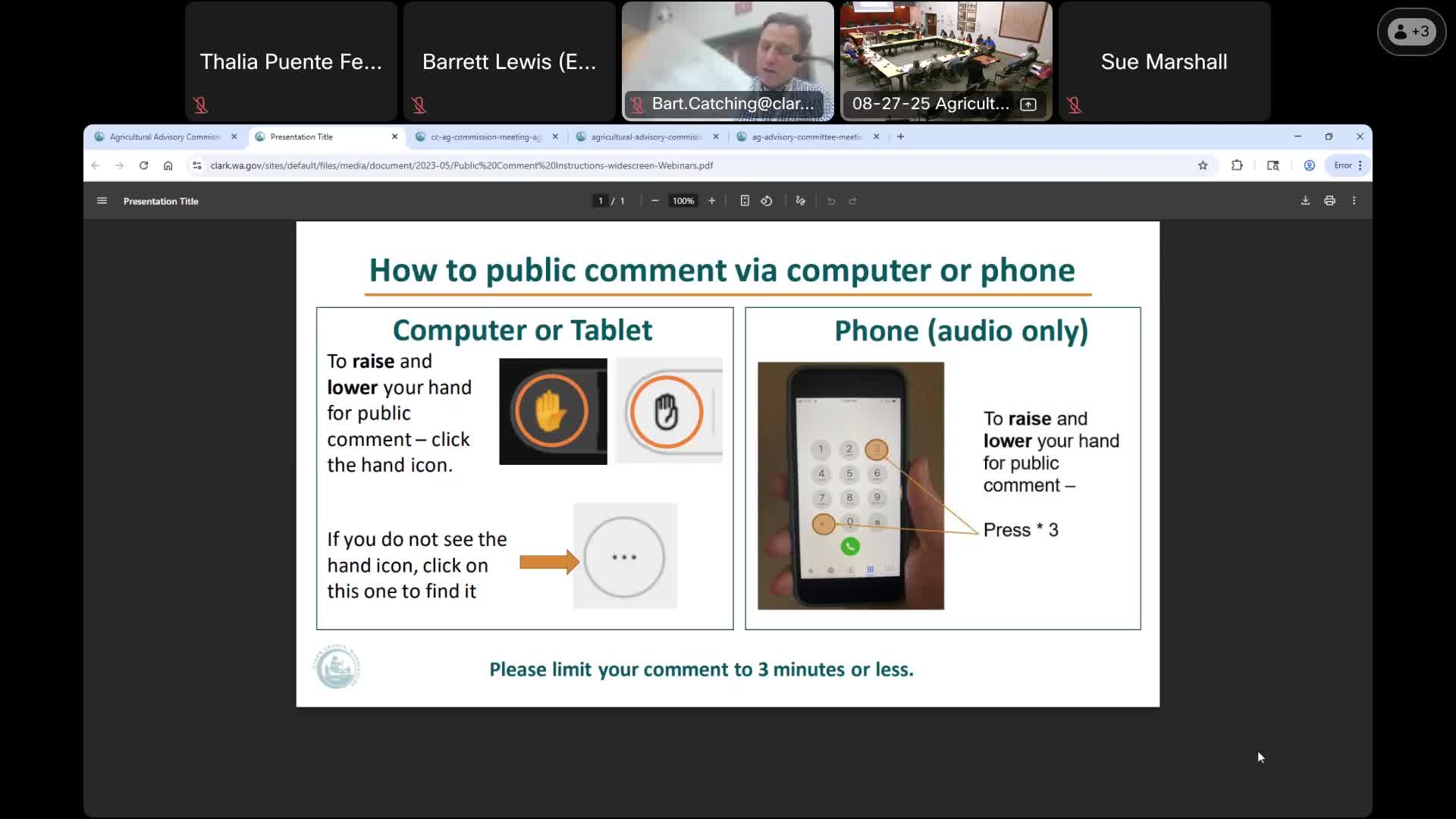This screenshot has width=1456, height=819.
Task: Select the meeting room video thumbnail
Action: [x=946, y=53]
